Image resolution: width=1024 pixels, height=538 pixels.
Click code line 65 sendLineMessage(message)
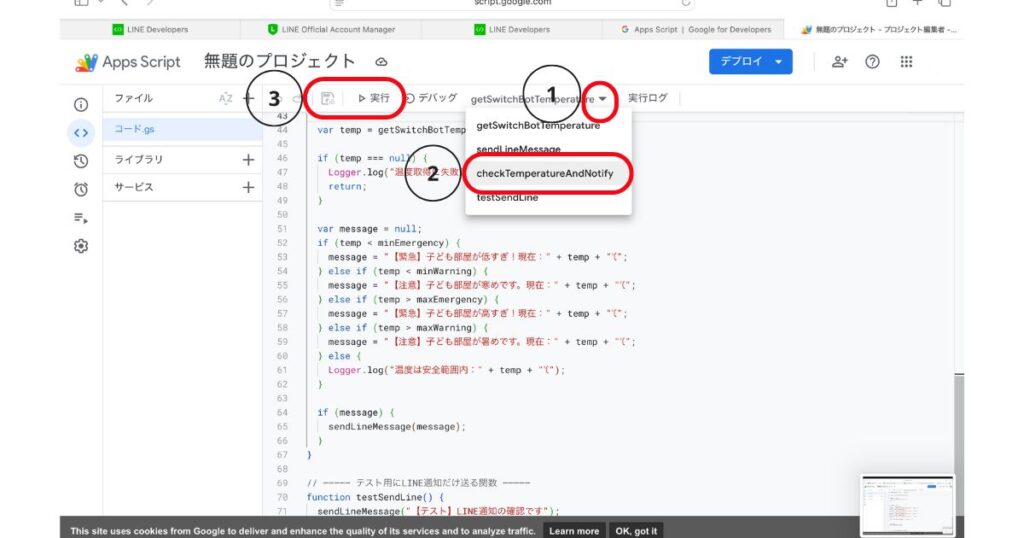(397, 426)
